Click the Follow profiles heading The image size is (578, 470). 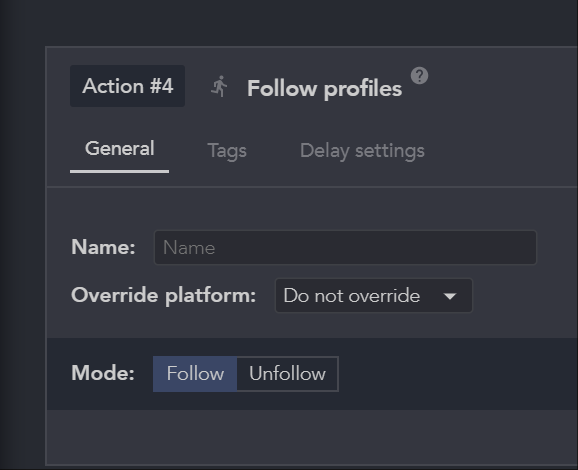[x=324, y=89]
